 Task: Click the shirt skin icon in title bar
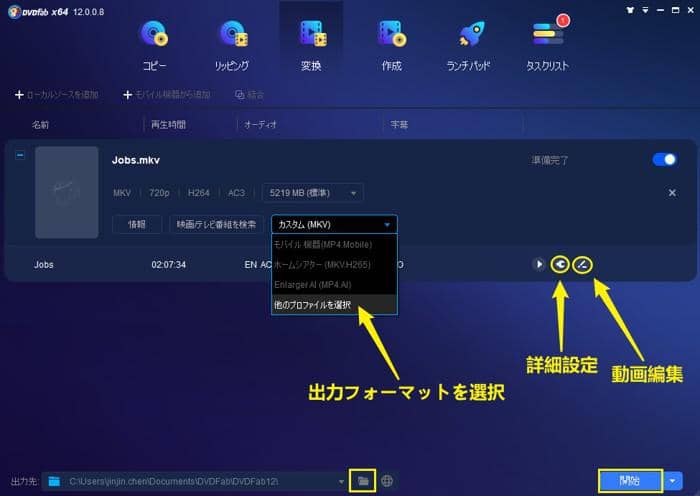(x=630, y=10)
